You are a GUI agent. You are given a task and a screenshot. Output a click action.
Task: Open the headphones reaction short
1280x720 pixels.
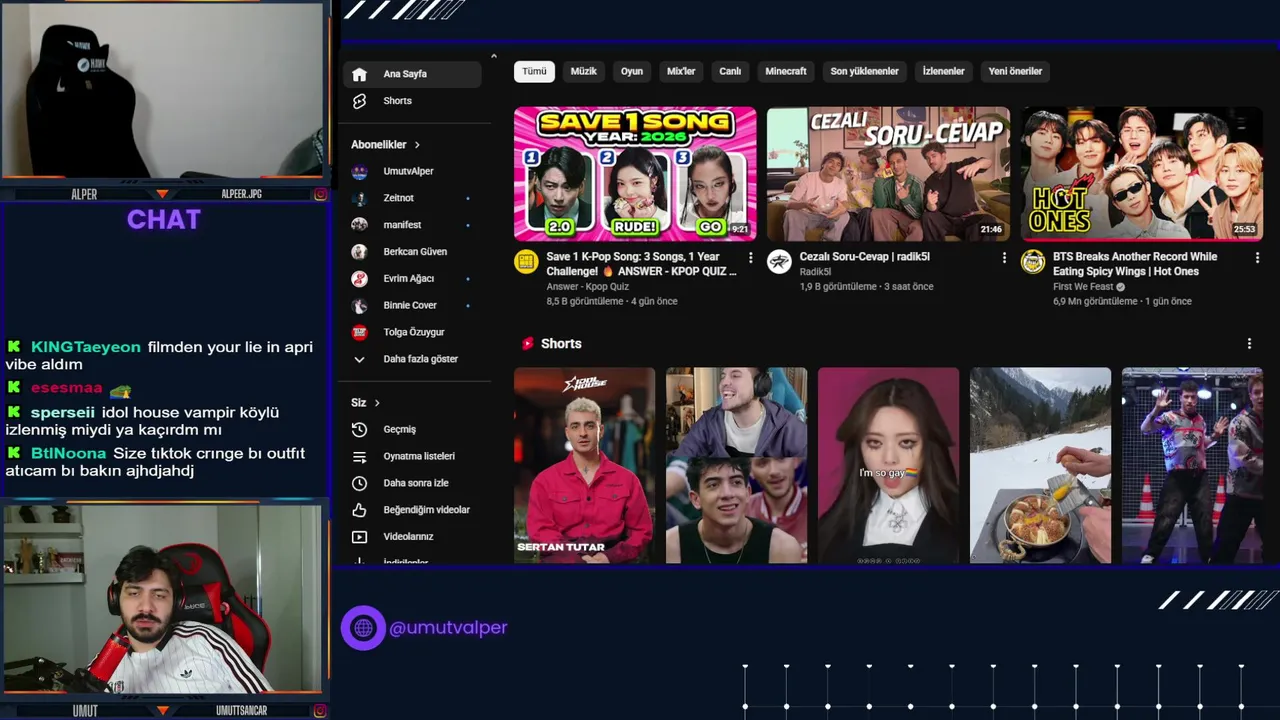pos(736,465)
